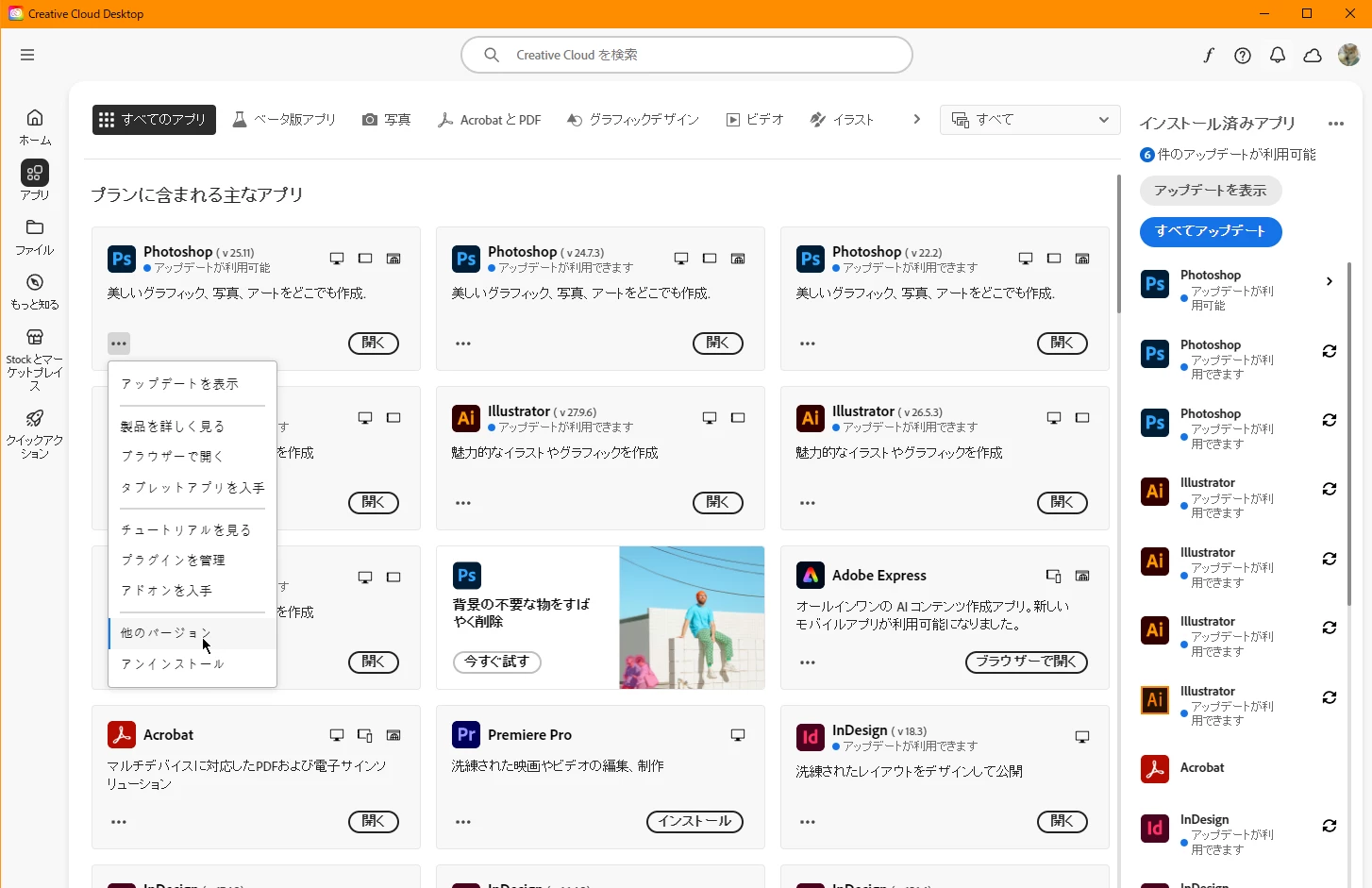Viewport: 1372px width, 888px height.
Task: Open more options for installed apps
Action: coord(1335,124)
